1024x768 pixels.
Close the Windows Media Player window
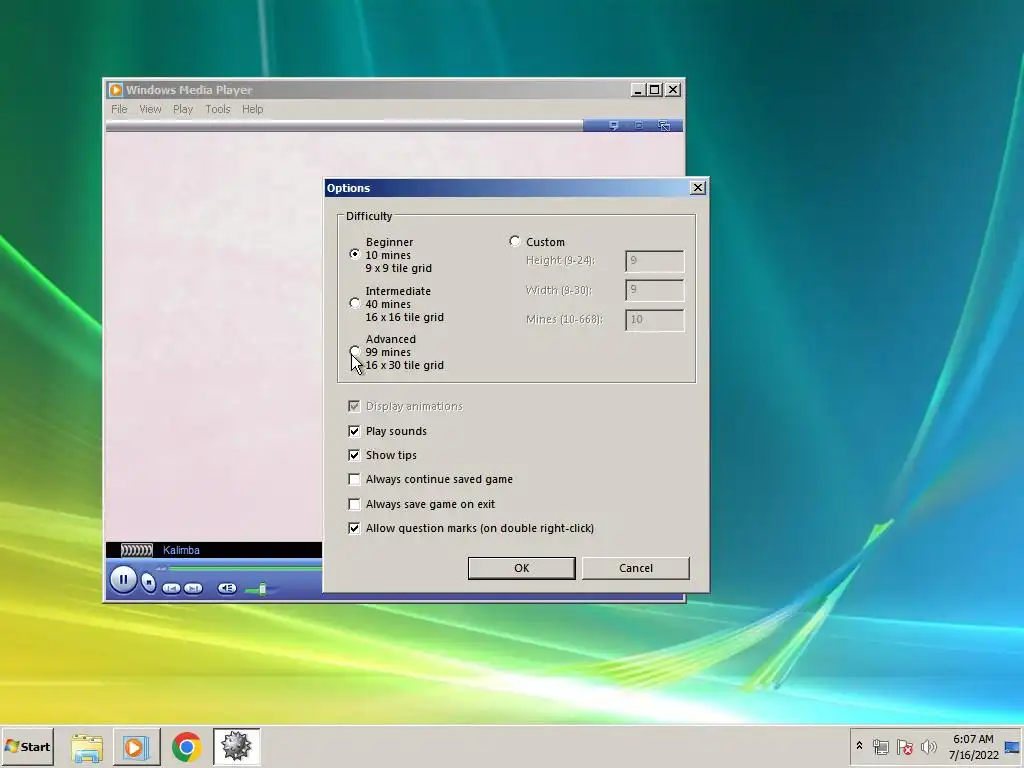point(673,89)
